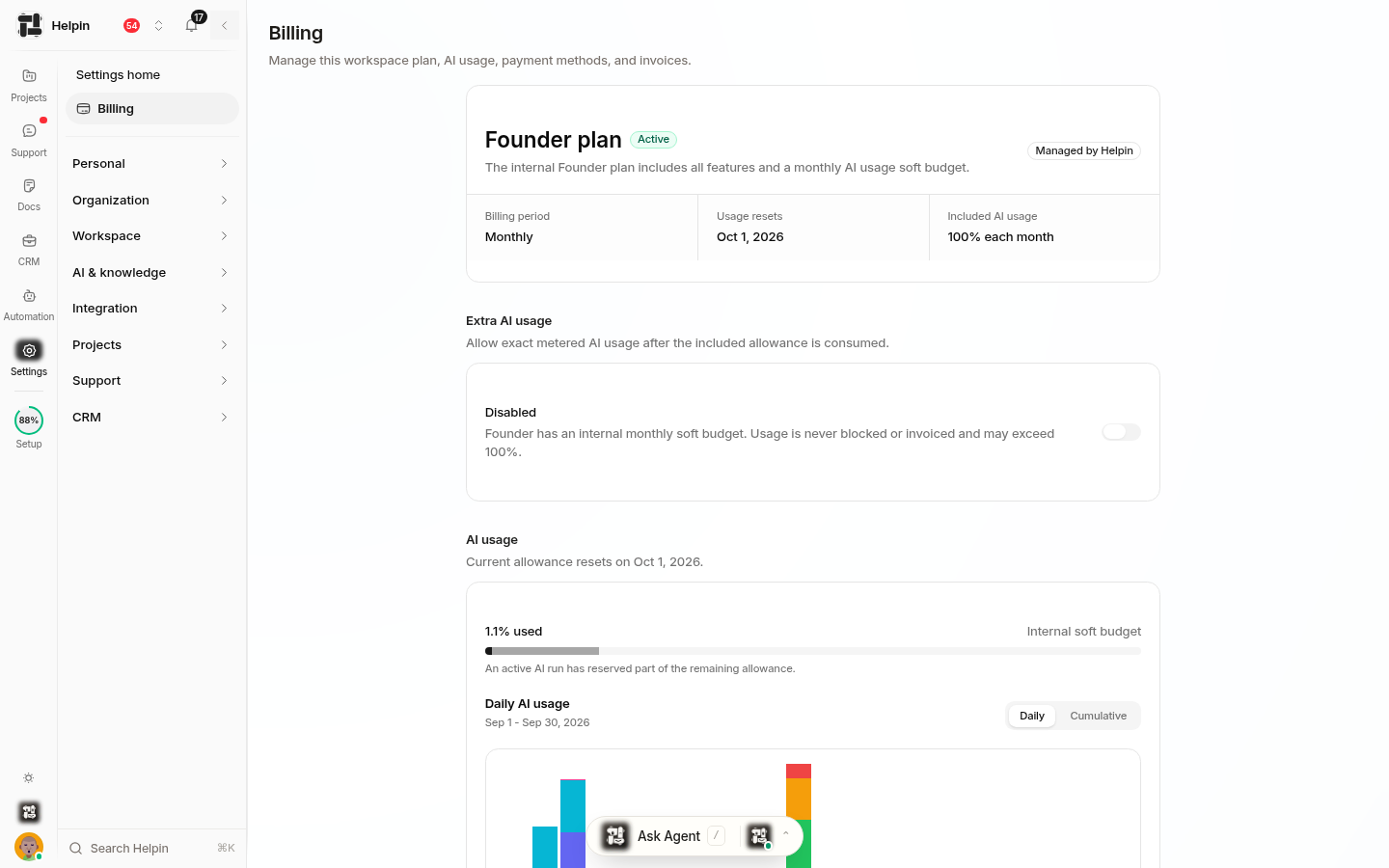Click the 'Sep 1 - Sep 30, 2026' date range
This screenshot has height=868, width=1389.
[x=536, y=722]
